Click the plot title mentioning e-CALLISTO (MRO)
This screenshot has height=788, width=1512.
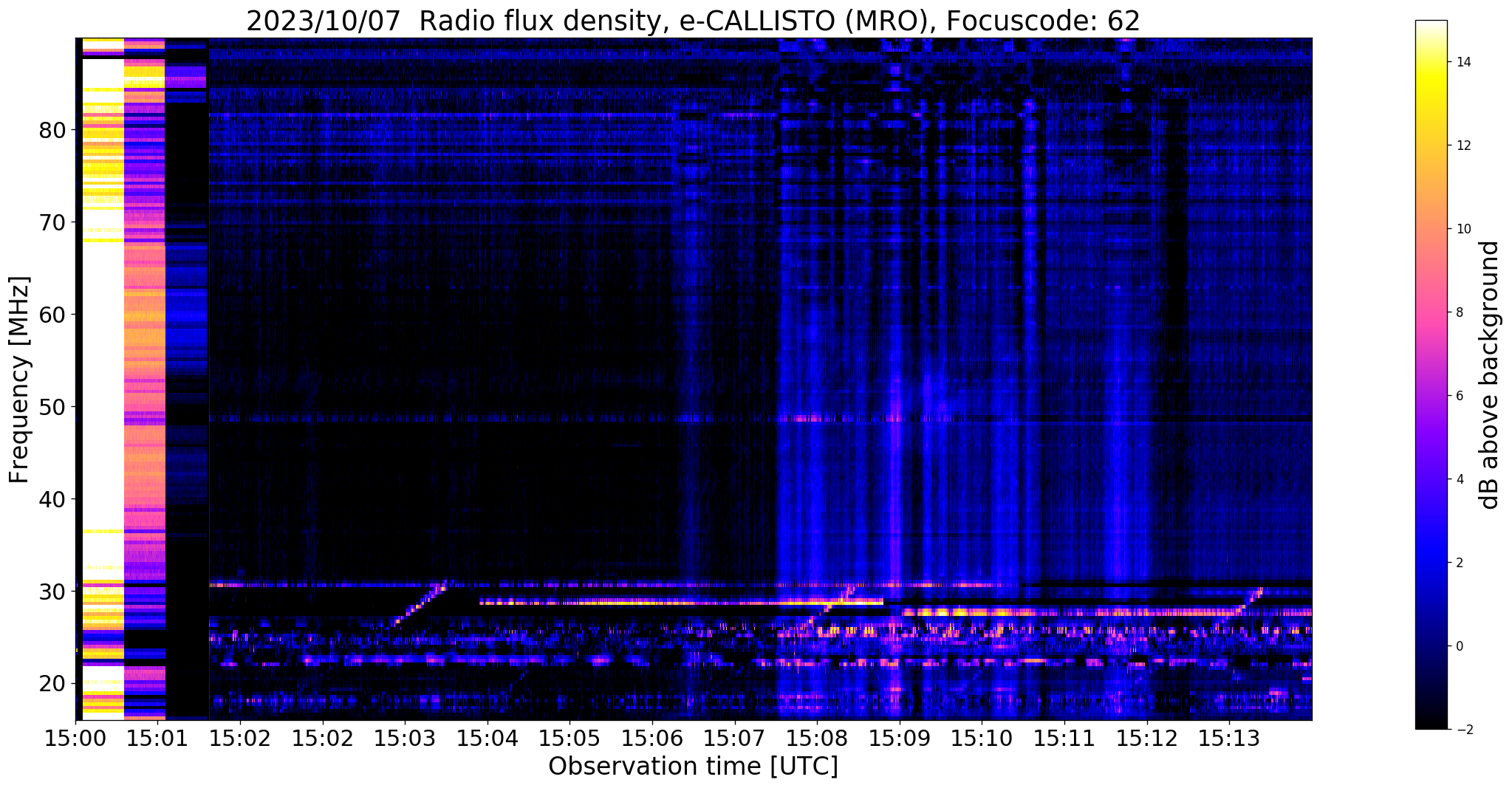click(x=693, y=21)
